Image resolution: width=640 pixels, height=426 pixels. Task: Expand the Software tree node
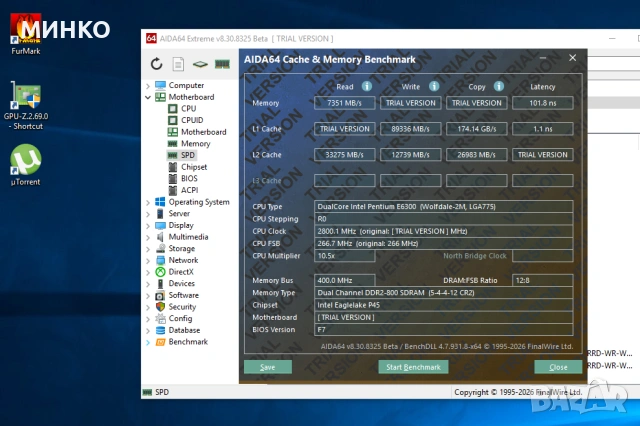coord(148,296)
